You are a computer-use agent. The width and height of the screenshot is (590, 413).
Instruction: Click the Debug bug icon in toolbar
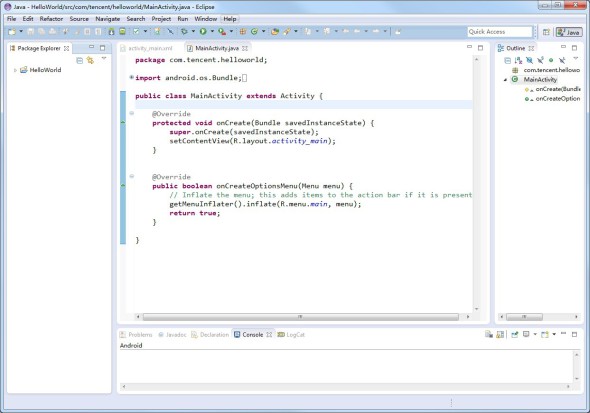tap(184, 32)
